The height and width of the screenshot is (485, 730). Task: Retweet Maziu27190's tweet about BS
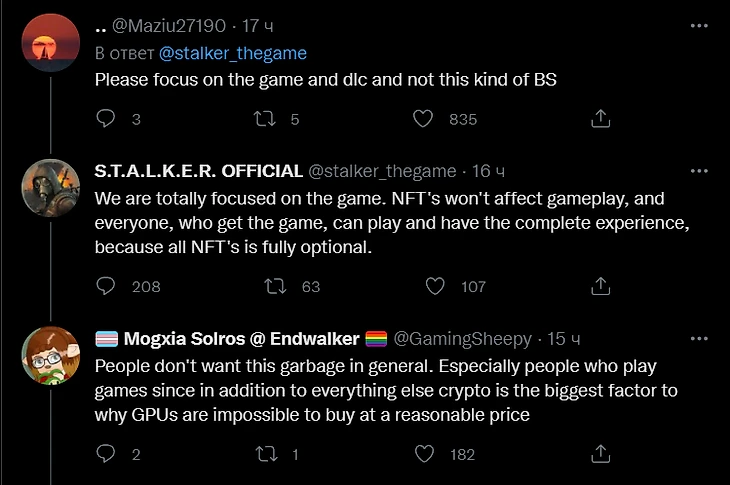pyautogui.click(x=266, y=119)
